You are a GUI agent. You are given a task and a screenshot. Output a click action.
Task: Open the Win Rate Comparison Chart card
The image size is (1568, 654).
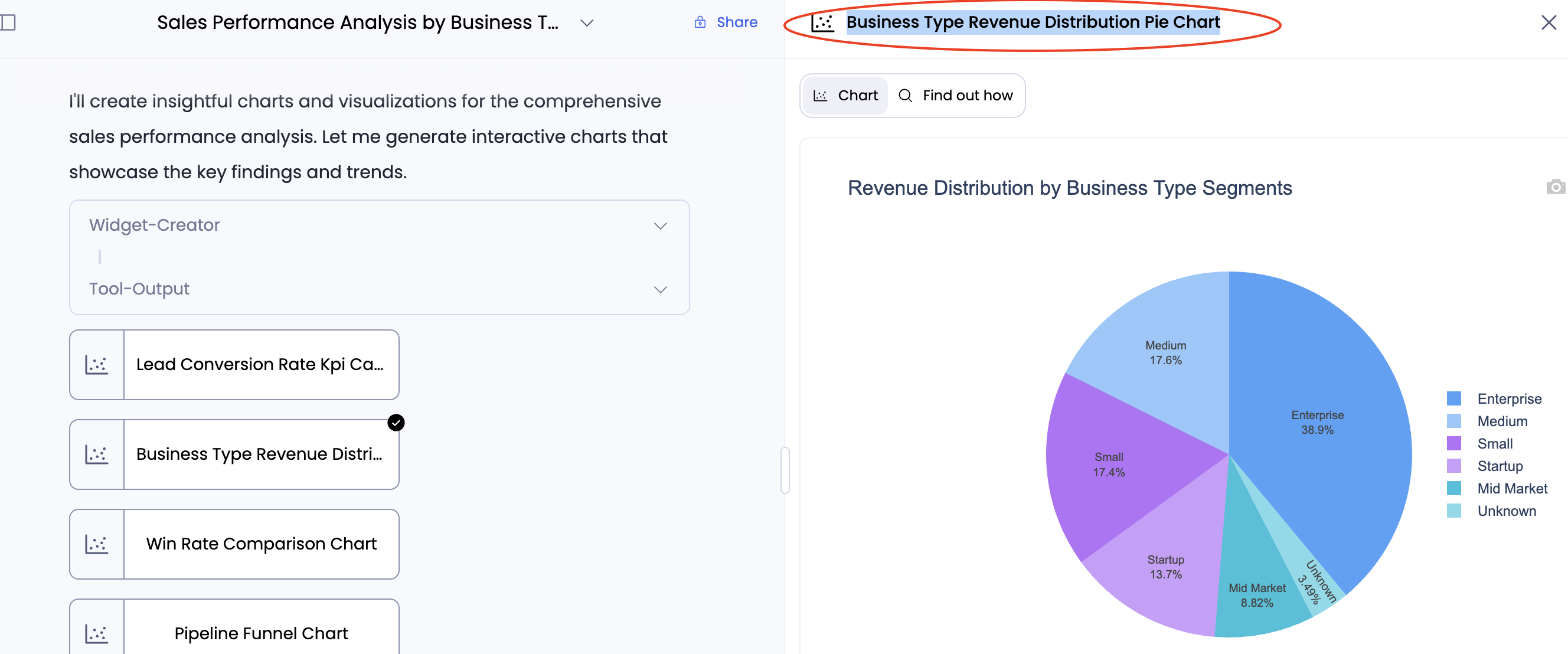click(x=261, y=544)
